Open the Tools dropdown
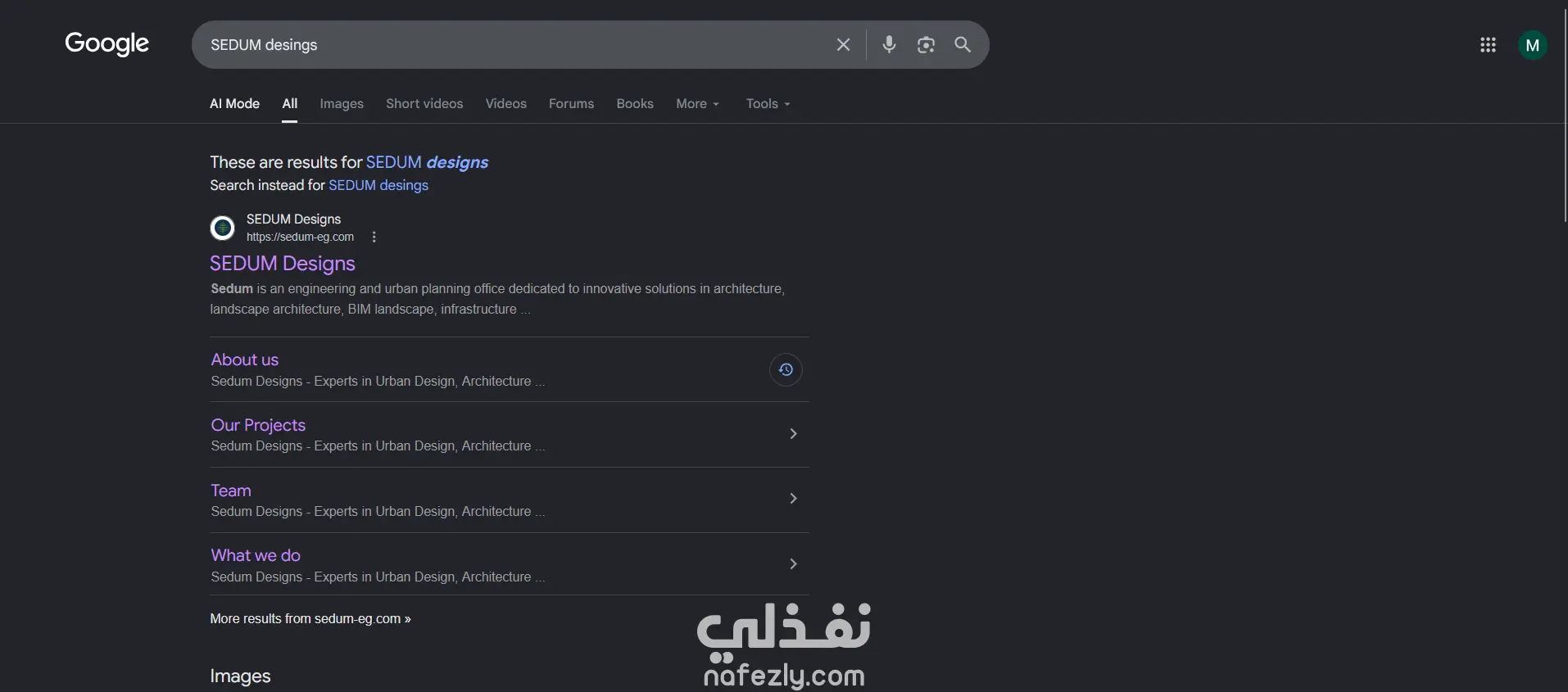The width and height of the screenshot is (1568, 692). [x=768, y=104]
